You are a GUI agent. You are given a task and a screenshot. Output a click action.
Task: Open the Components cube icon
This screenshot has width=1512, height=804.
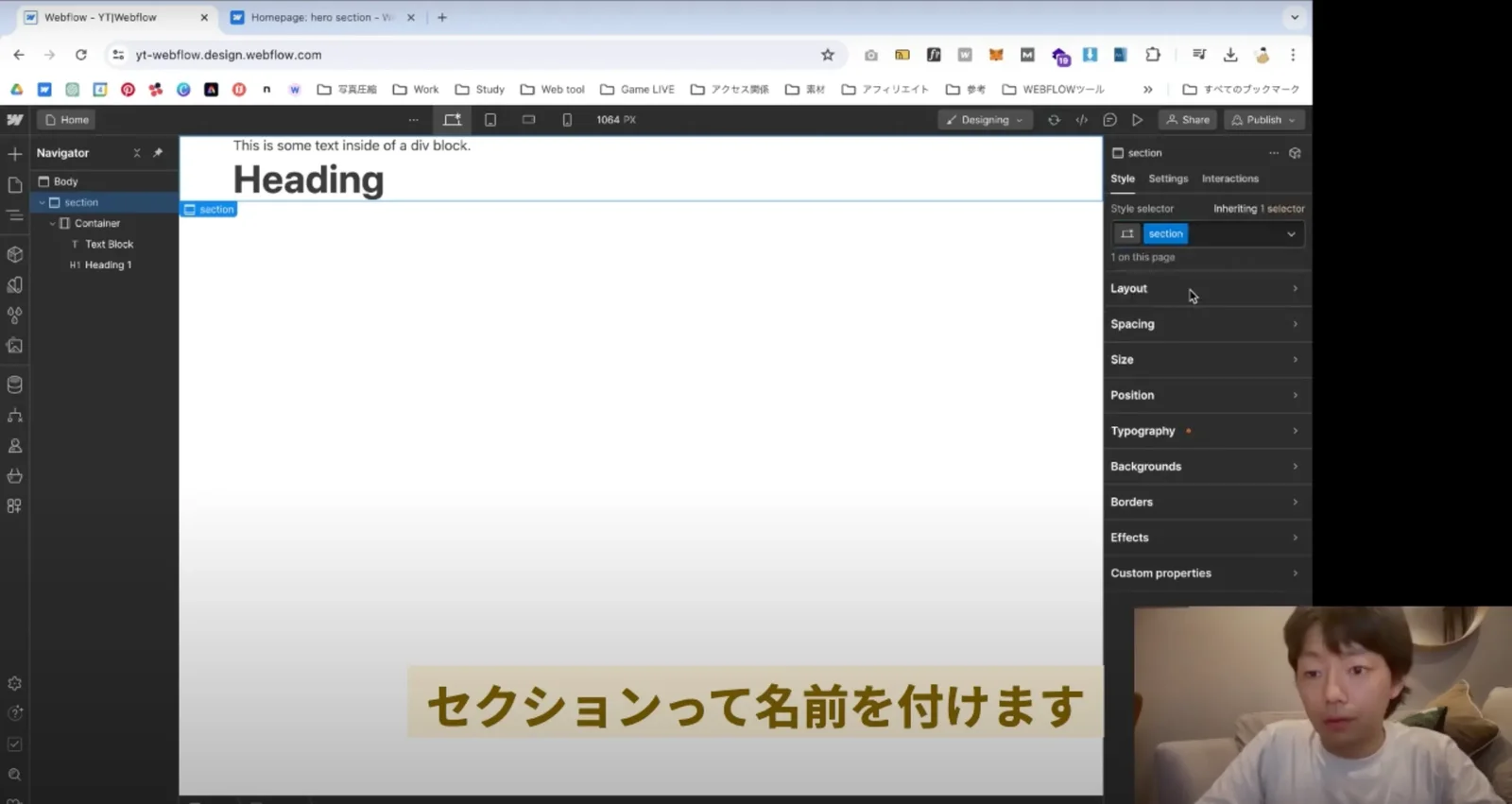15,254
